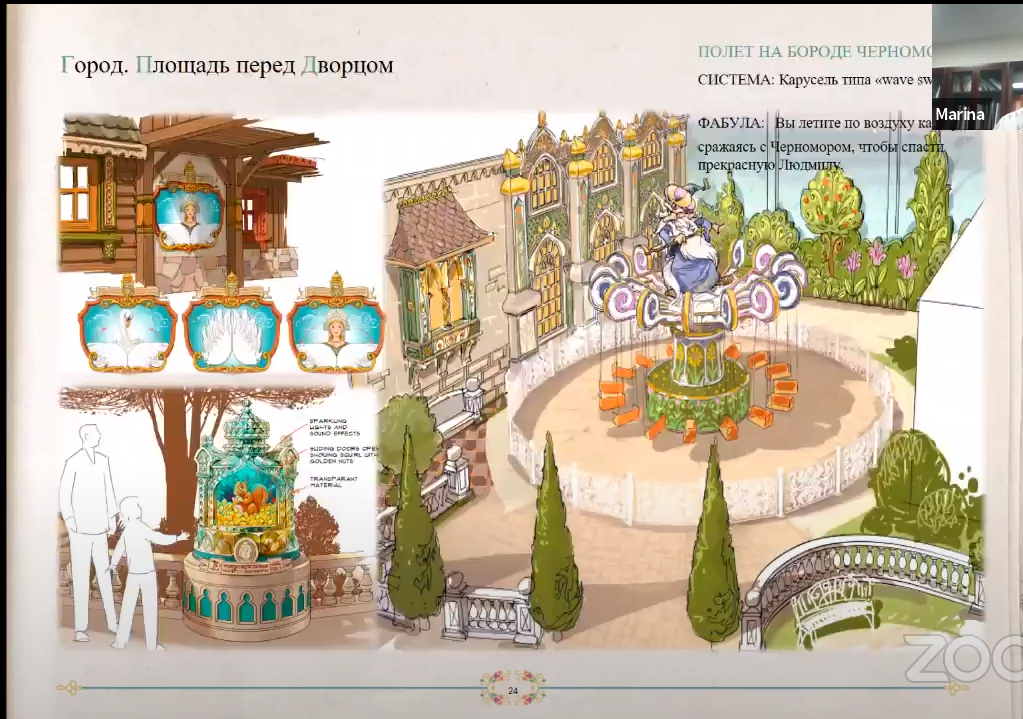The width and height of the screenshot is (1023, 719).
Task: Click the annotation "TRANSPARANT MATERIAL"
Action: (333, 483)
